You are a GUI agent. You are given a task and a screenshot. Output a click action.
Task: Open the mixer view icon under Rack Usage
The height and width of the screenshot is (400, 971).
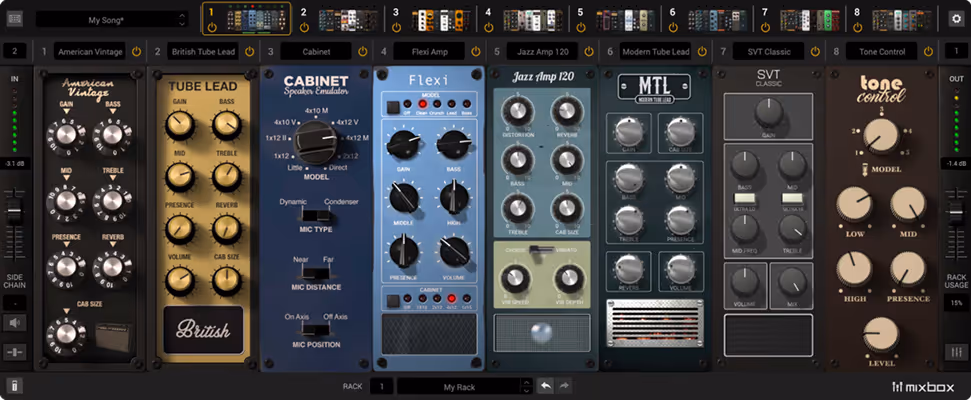956,352
